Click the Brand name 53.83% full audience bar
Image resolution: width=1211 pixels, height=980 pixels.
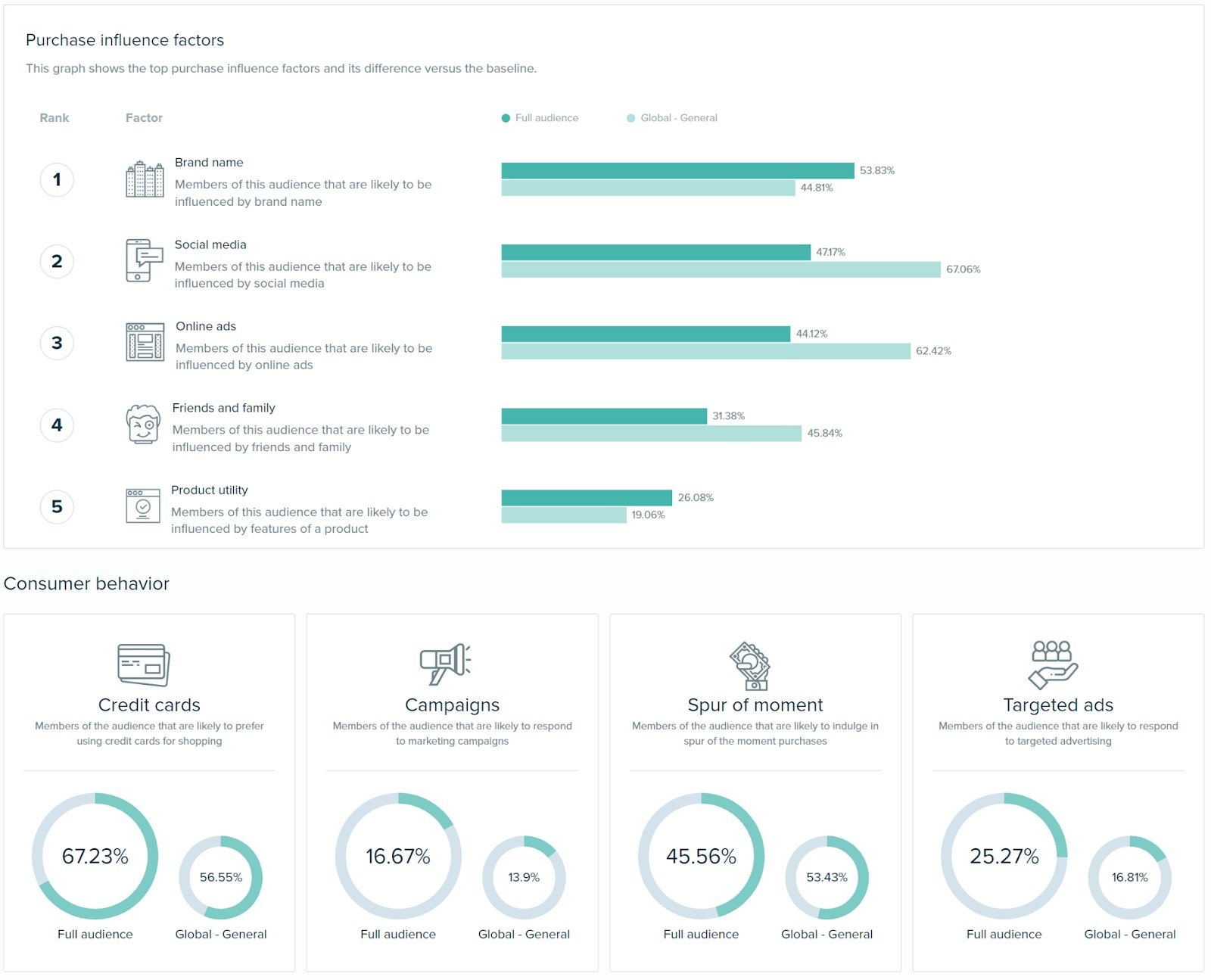(x=677, y=171)
